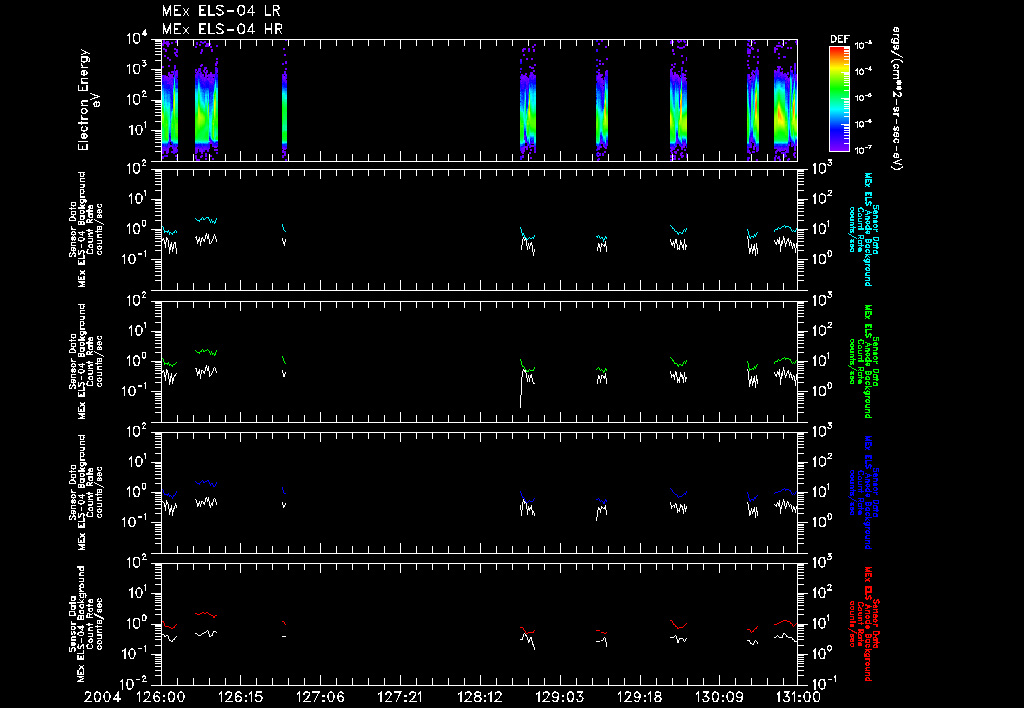This screenshot has width=1024, height=708.
Task: Click the left axis label of the cyan trace panel
Action: click(86, 229)
